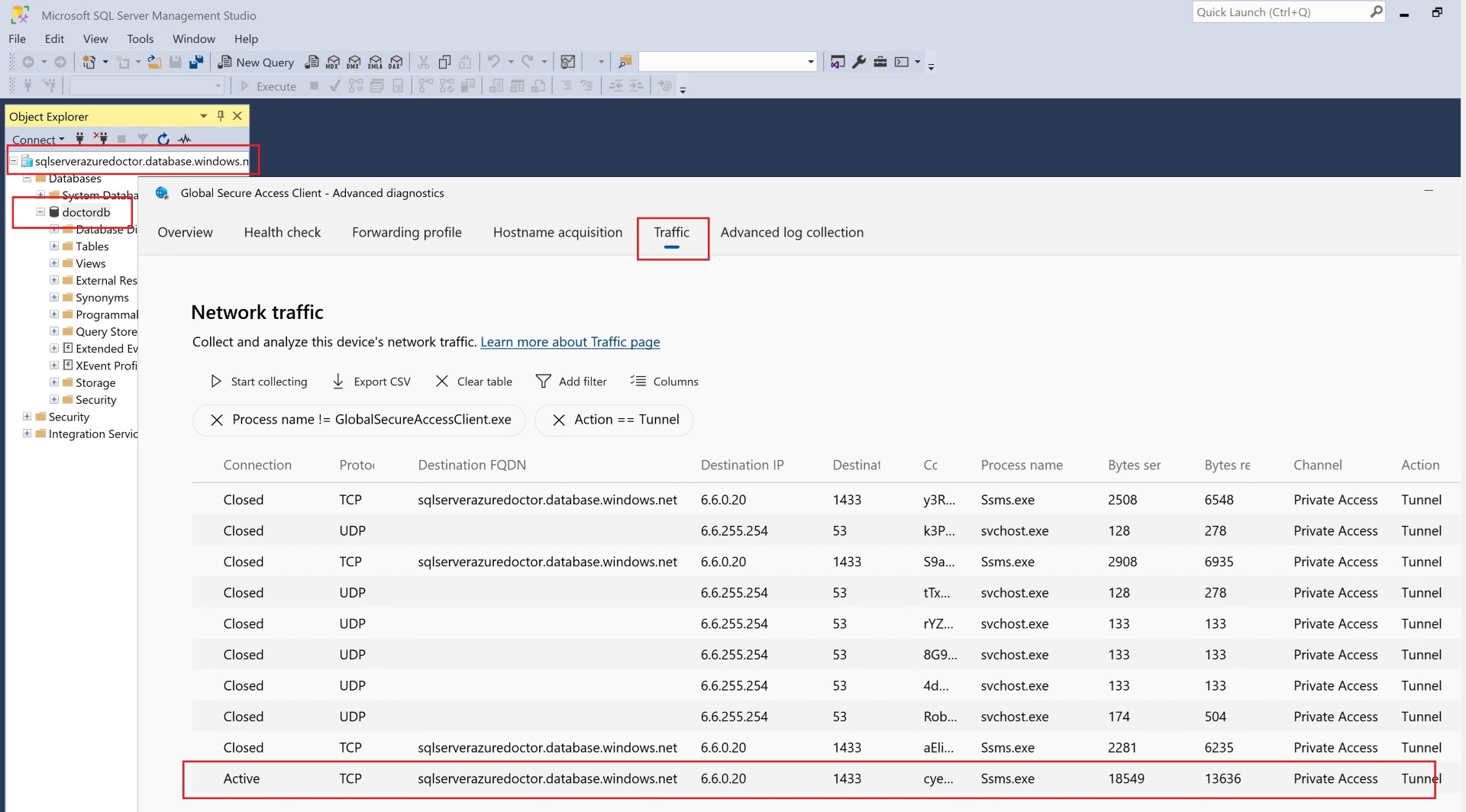
Task: Switch to the Overview tab
Action: [x=185, y=233]
